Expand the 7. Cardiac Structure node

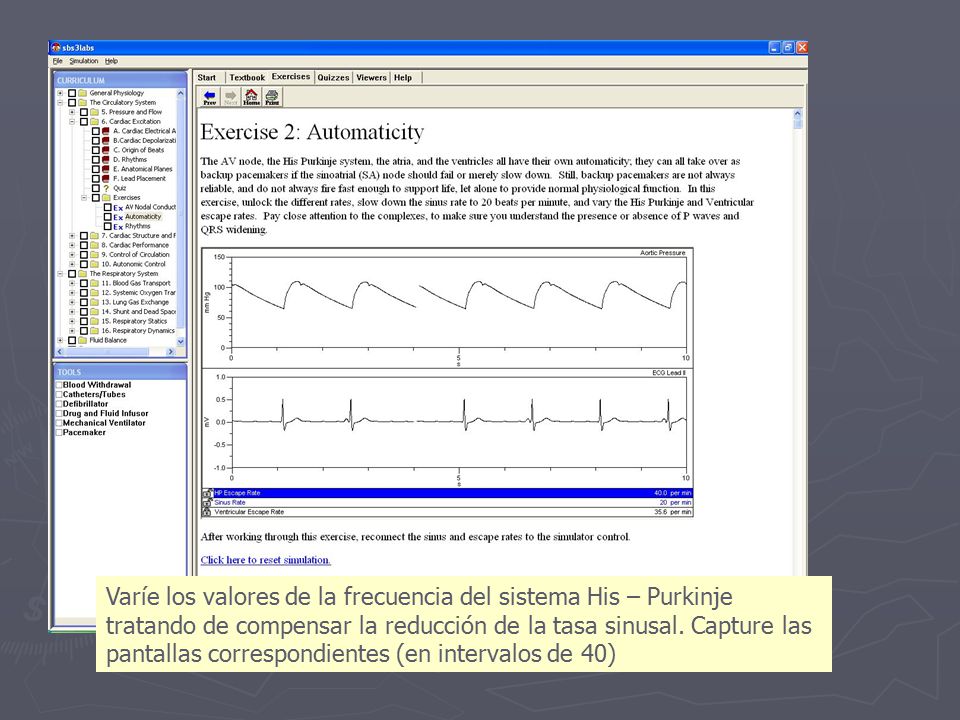pos(72,236)
